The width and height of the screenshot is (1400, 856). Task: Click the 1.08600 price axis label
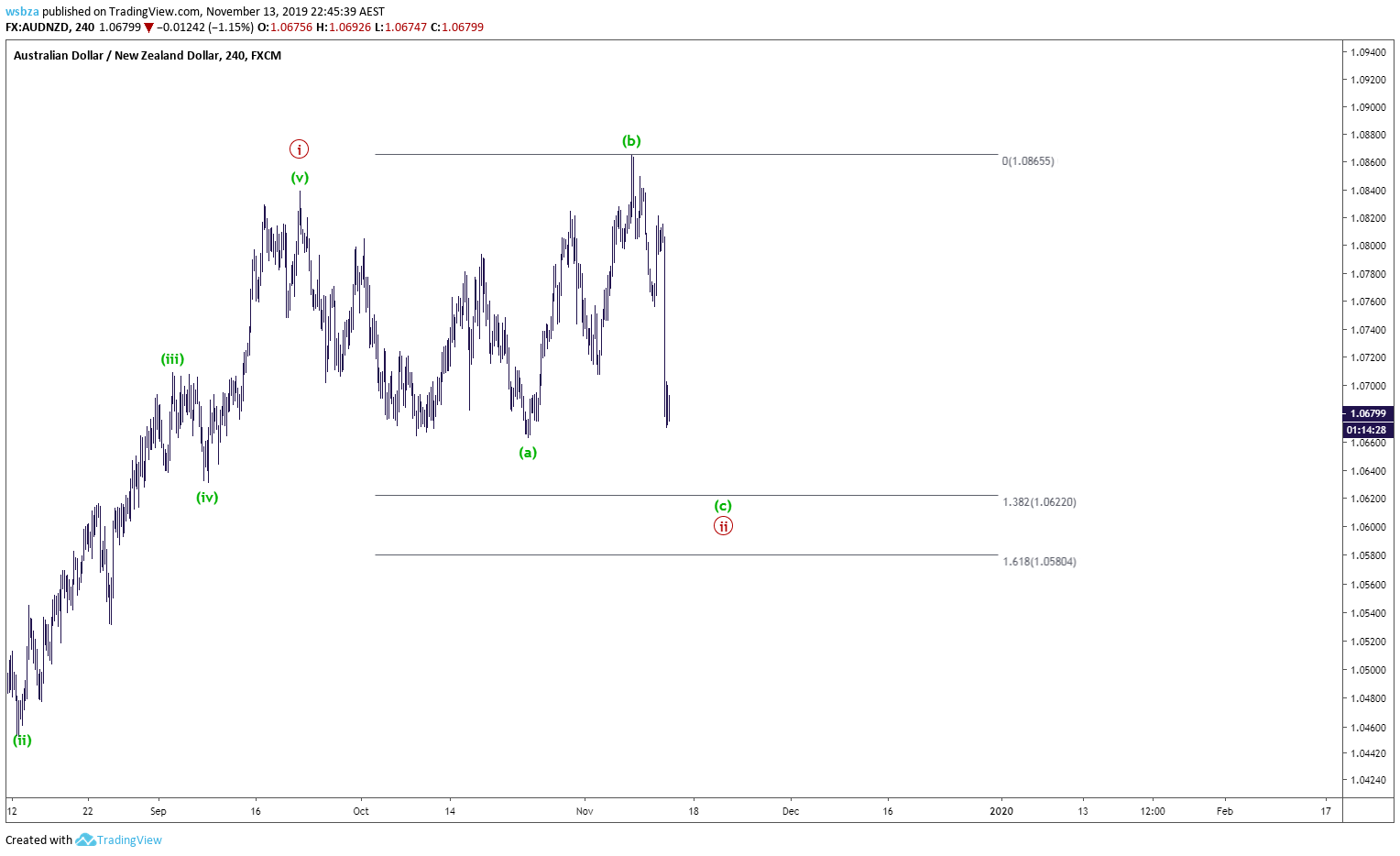[x=1368, y=162]
